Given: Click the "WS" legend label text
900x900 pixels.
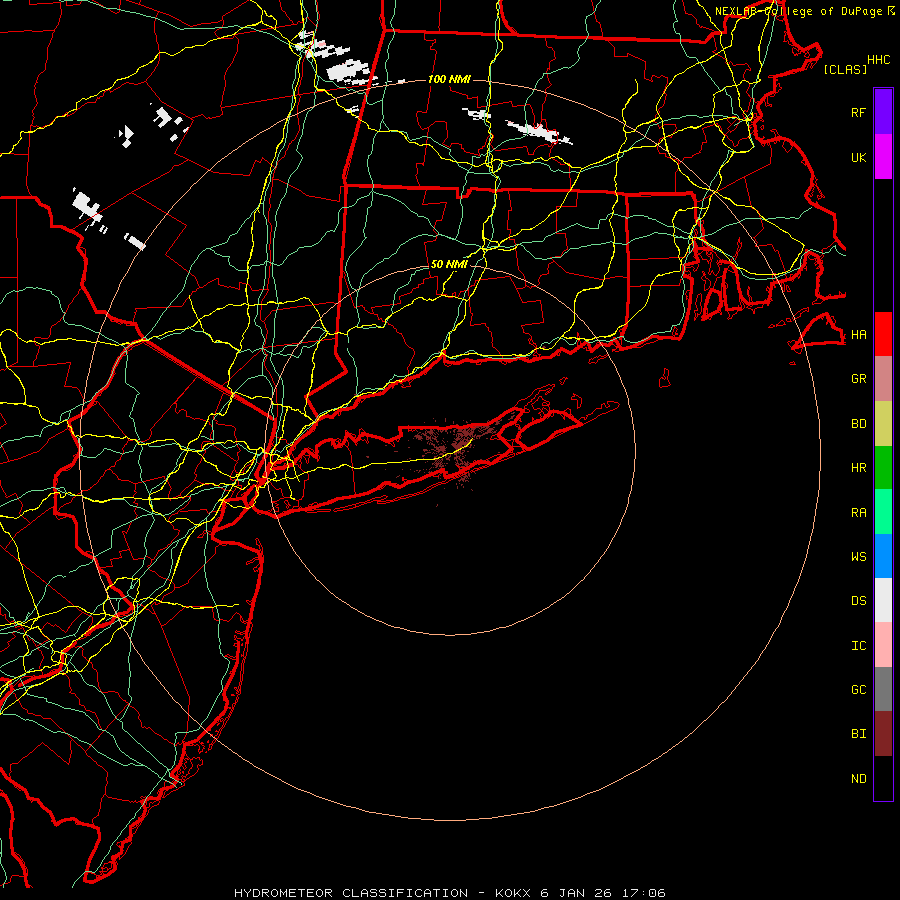Looking at the screenshot, I should coord(859,557).
